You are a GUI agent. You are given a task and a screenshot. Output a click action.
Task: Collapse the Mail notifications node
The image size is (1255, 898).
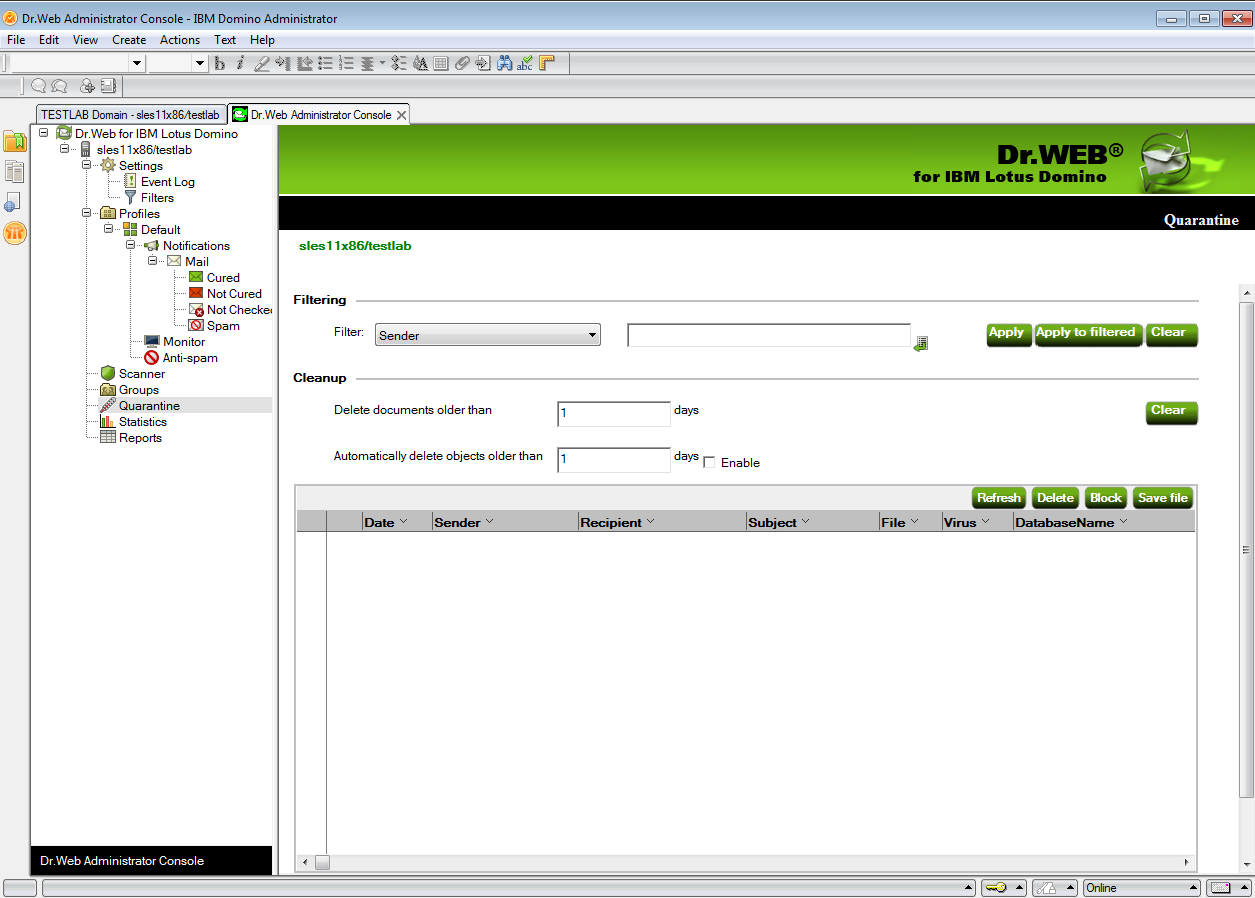point(153,262)
